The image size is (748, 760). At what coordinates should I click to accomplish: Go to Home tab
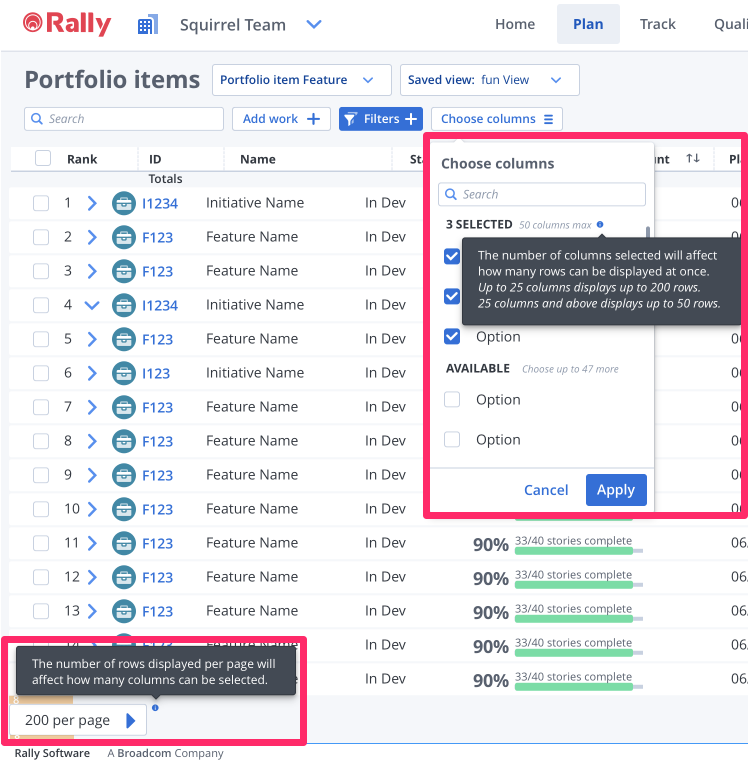pyautogui.click(x=515, y=24)
